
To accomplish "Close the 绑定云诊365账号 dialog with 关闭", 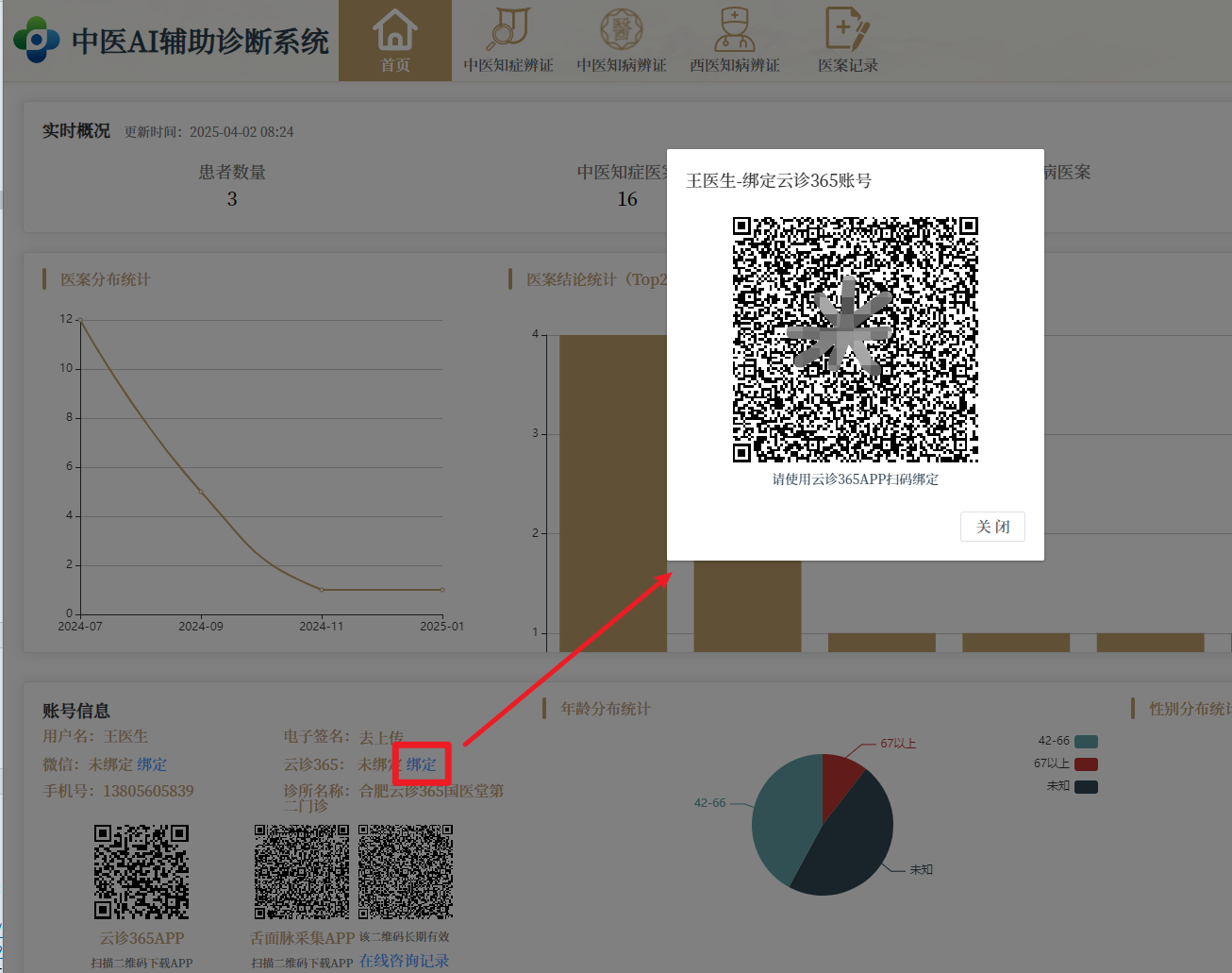I will pyautogui.click(x=992, y=527).
